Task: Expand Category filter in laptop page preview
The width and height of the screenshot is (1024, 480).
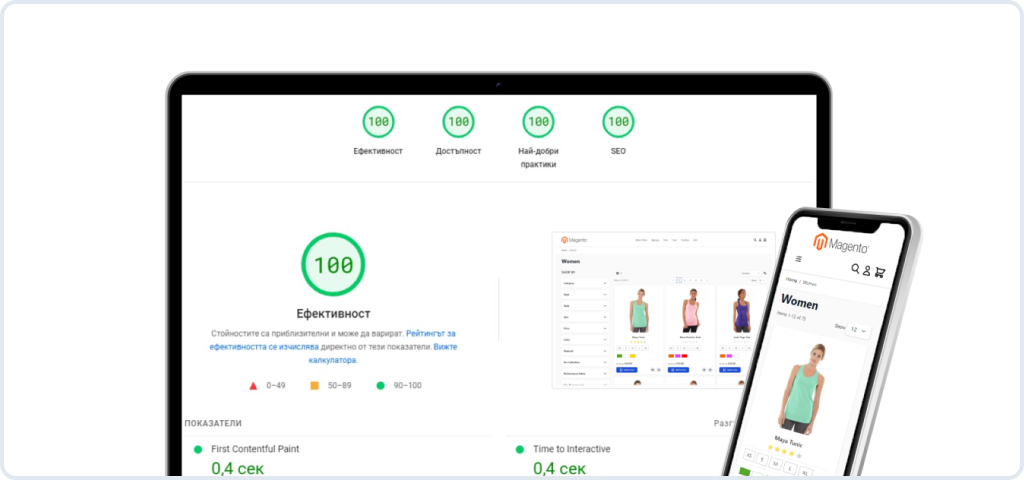Action: [x=585, y=283]
